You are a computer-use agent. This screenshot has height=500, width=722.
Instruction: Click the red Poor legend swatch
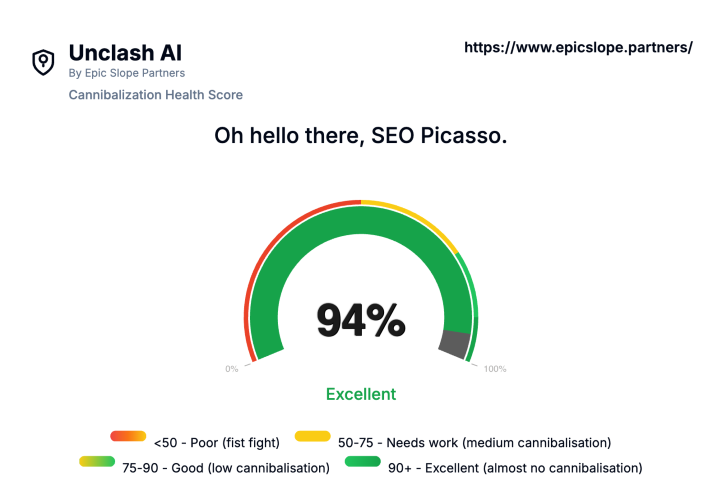click(128, 436)
